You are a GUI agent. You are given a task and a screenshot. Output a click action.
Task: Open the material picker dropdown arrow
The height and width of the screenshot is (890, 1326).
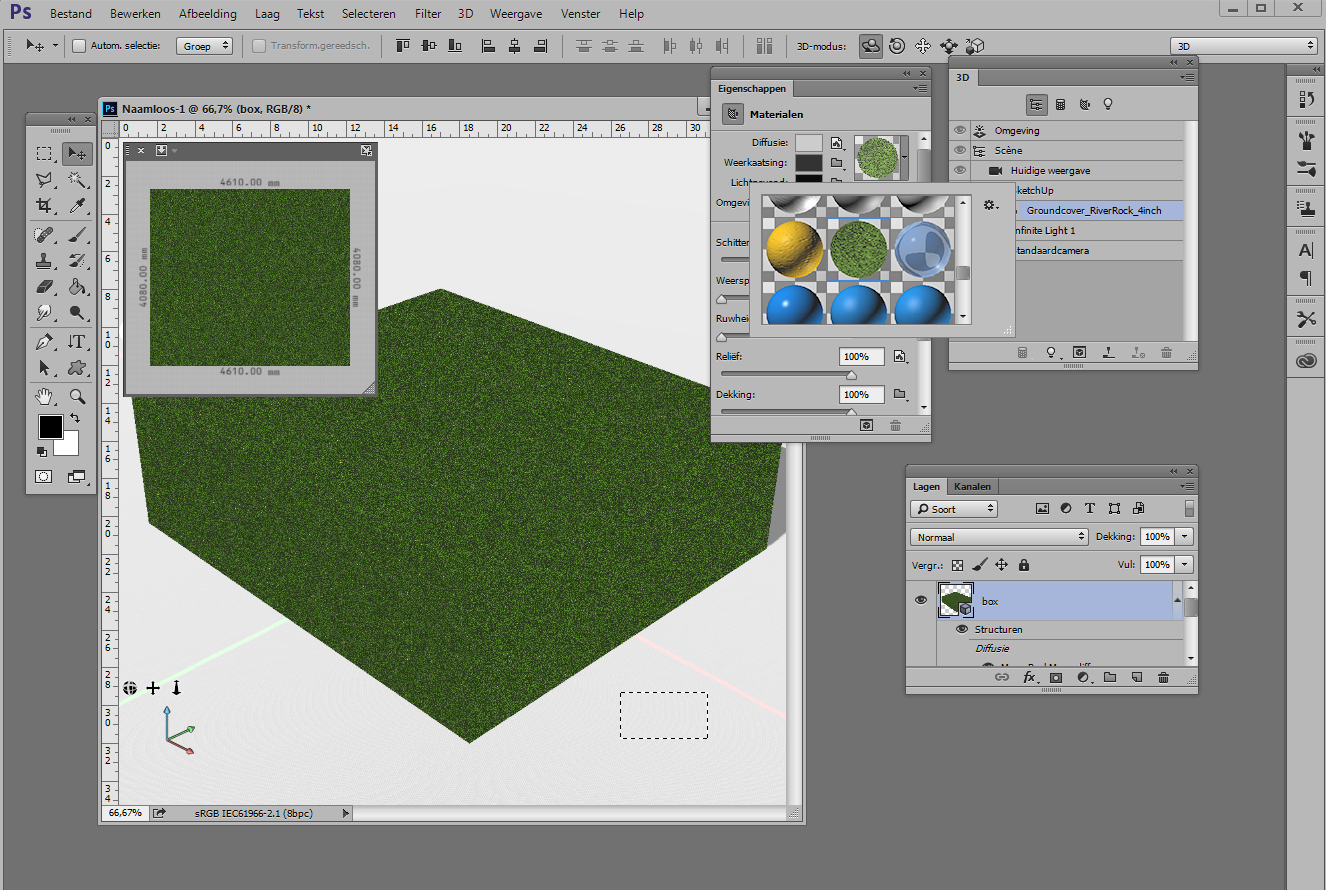(x=904, y=157)
